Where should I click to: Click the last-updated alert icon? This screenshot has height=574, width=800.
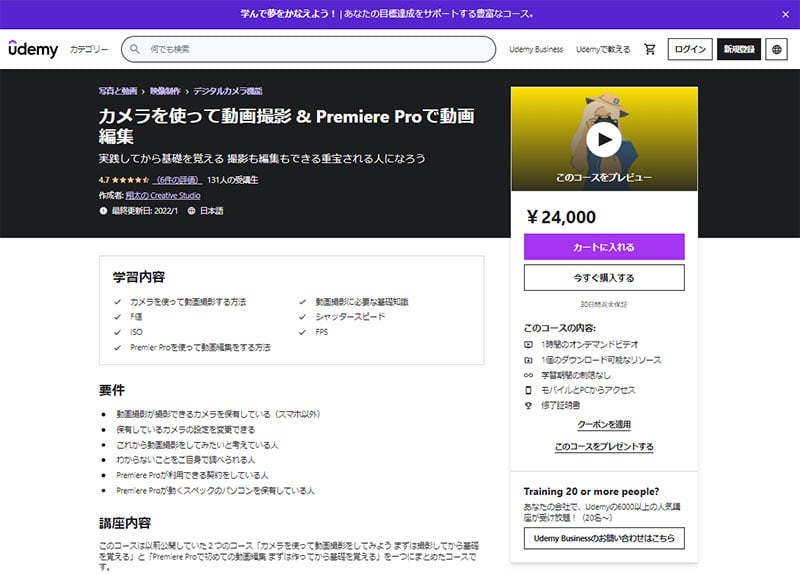point(103,211)
